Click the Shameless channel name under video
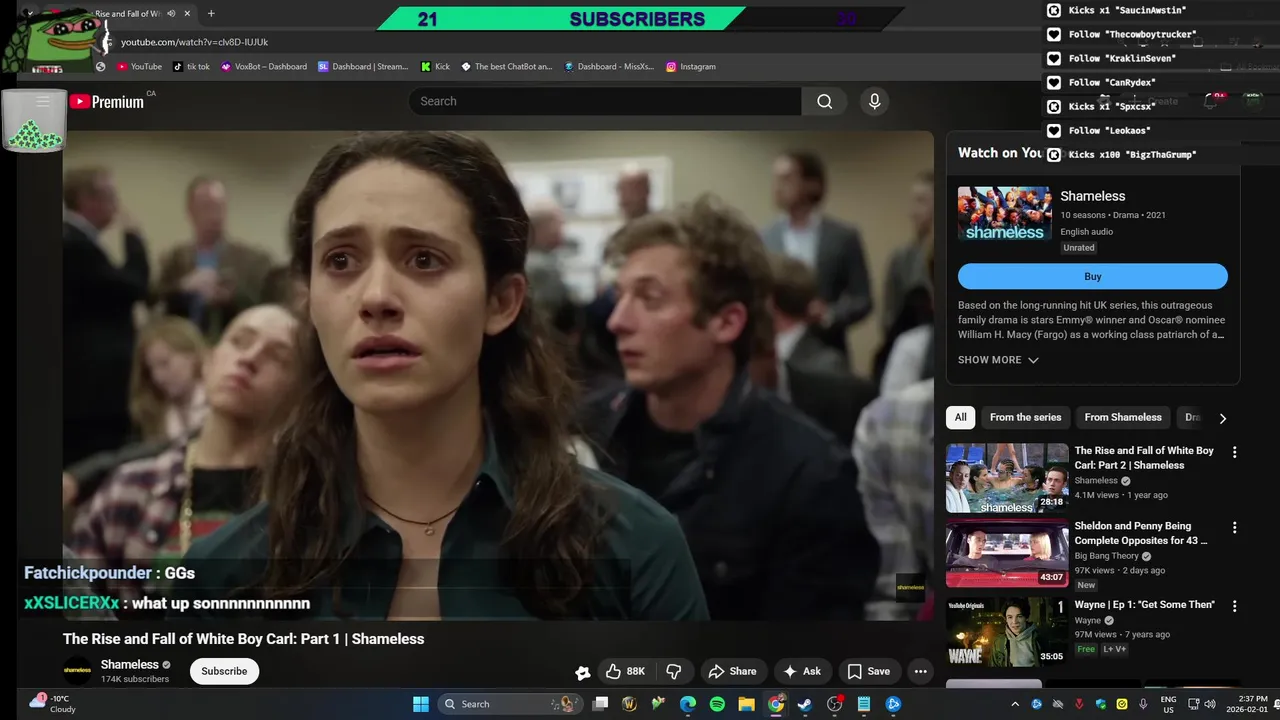 (x=129, y=665)
